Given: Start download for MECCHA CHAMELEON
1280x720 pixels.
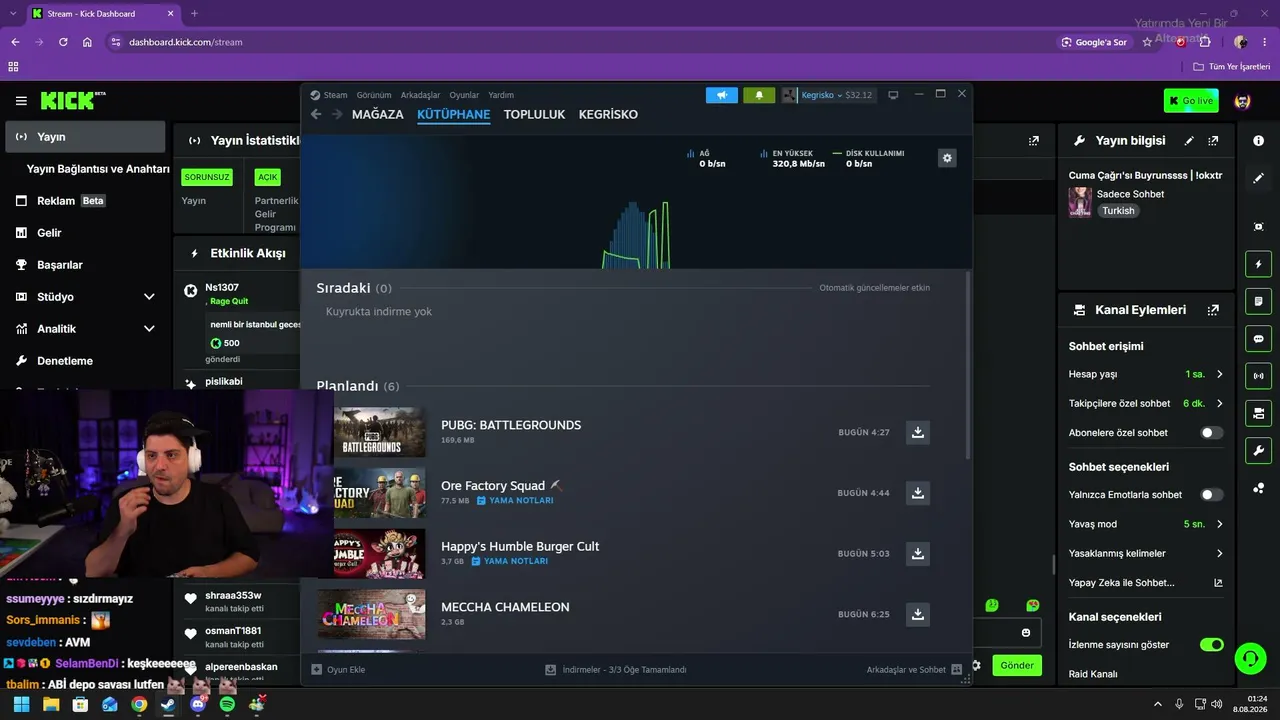Looking at the screenshot, I should pos(918,614).
